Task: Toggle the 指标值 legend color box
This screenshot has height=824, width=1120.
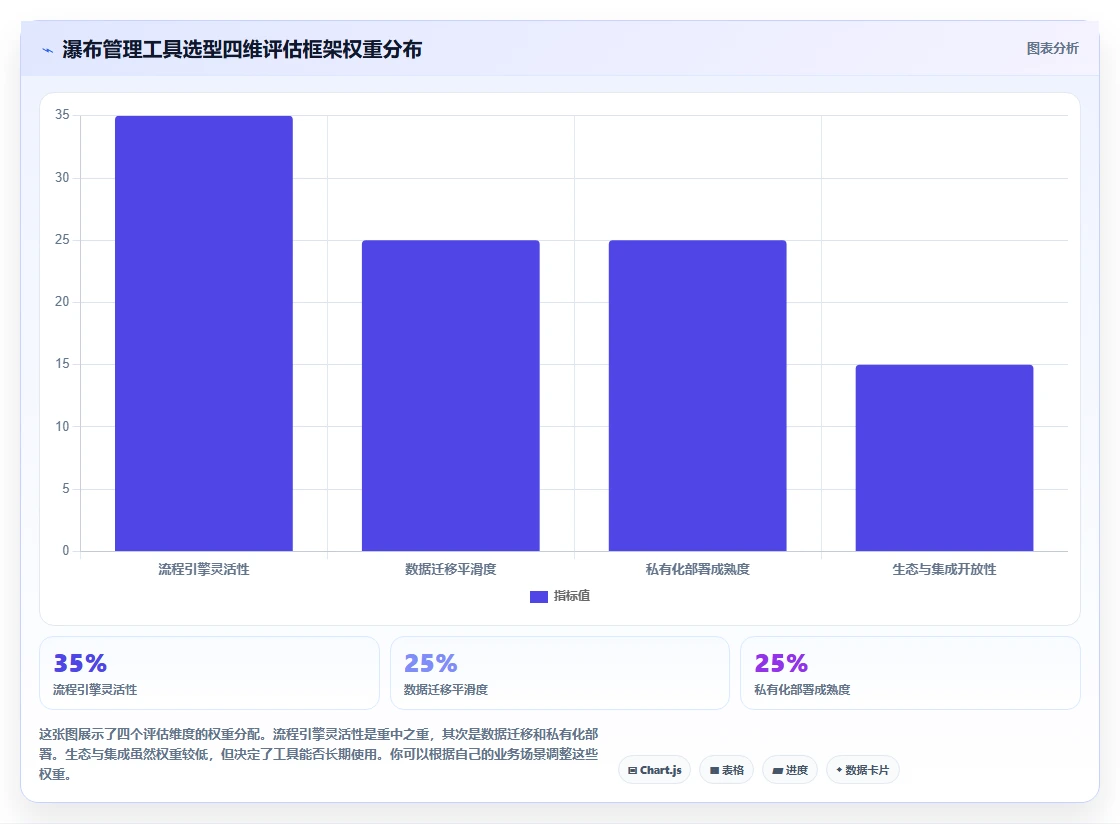Action: 539,596
